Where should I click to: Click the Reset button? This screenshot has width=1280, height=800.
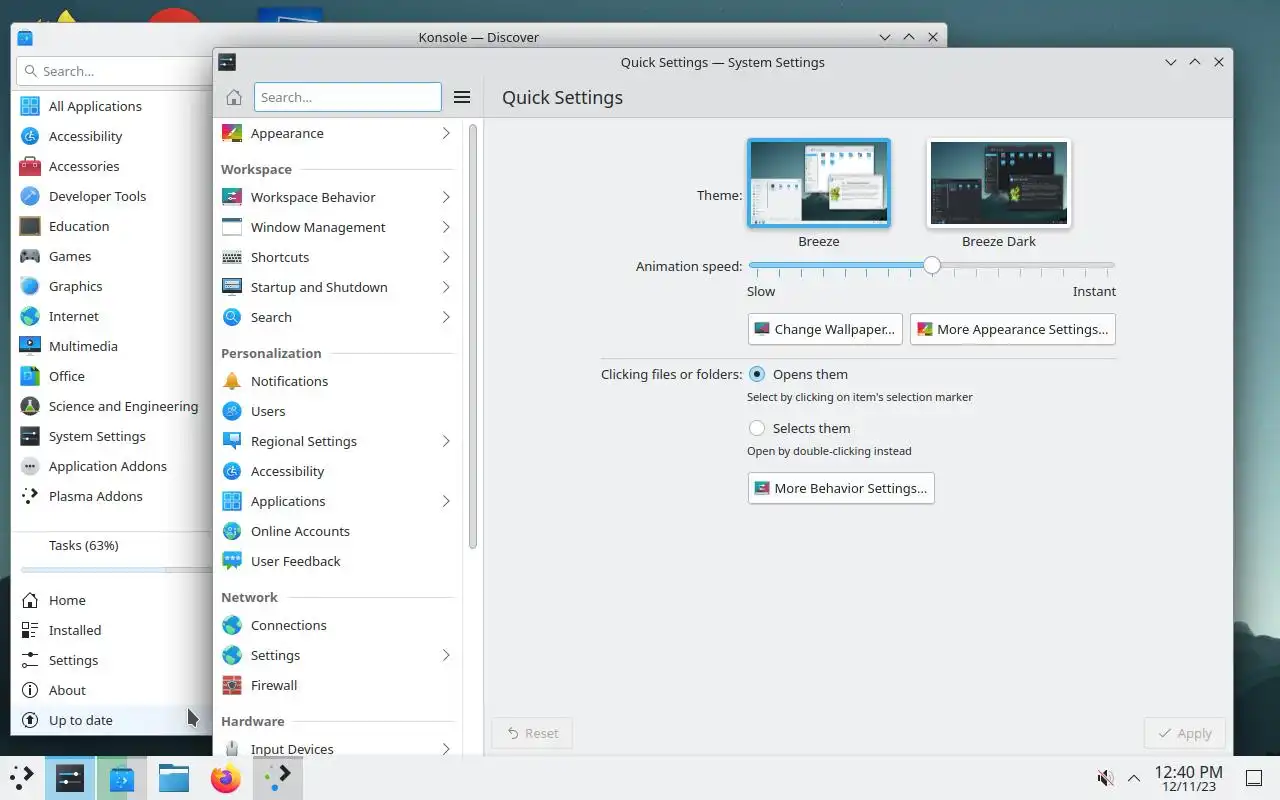pos(532,733)
